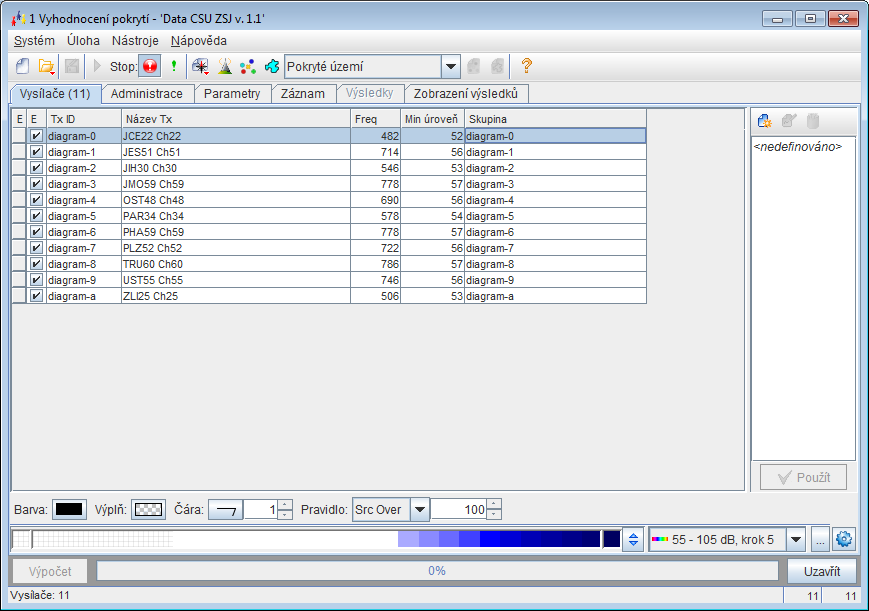Click the blue gear icon beside the dB scale
Screen dimensions: 869x611
point(844,540)
